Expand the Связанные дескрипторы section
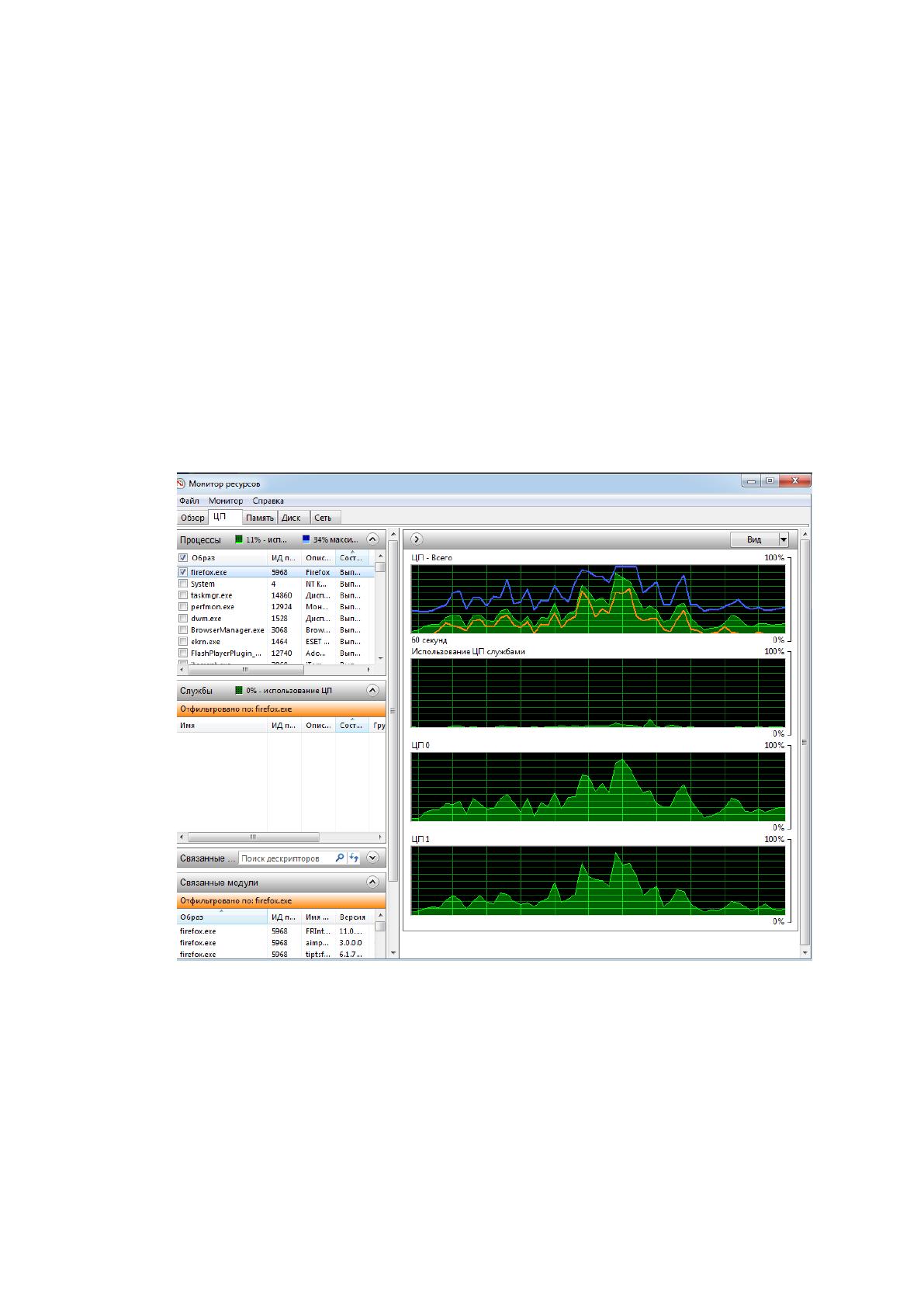 click(372, 858)
